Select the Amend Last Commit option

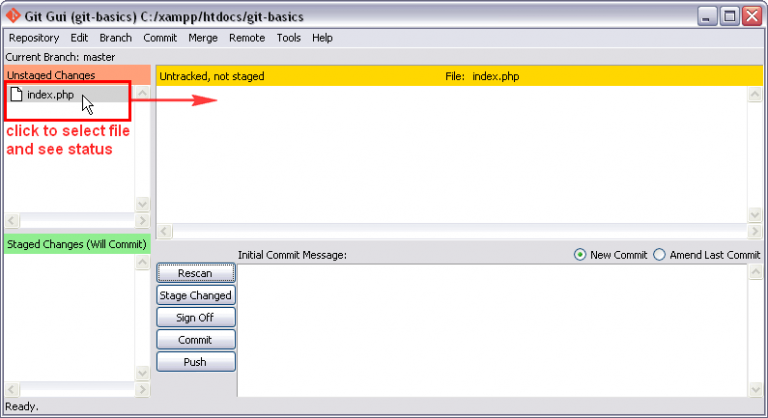659,255
